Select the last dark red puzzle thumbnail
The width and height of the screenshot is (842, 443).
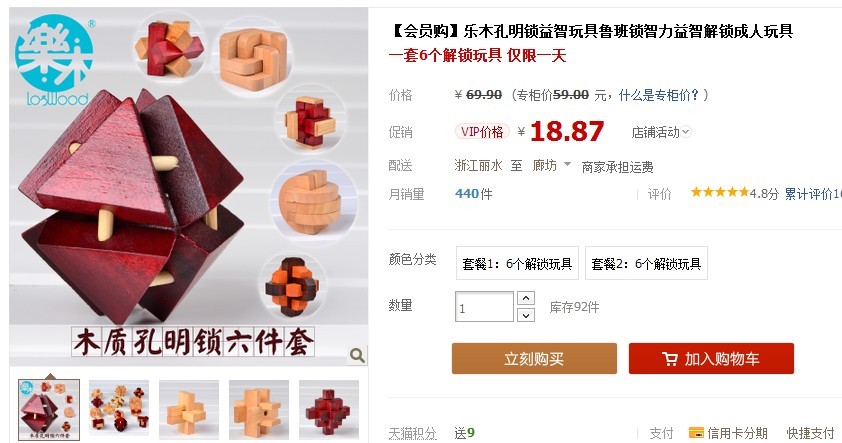point(329,410)
